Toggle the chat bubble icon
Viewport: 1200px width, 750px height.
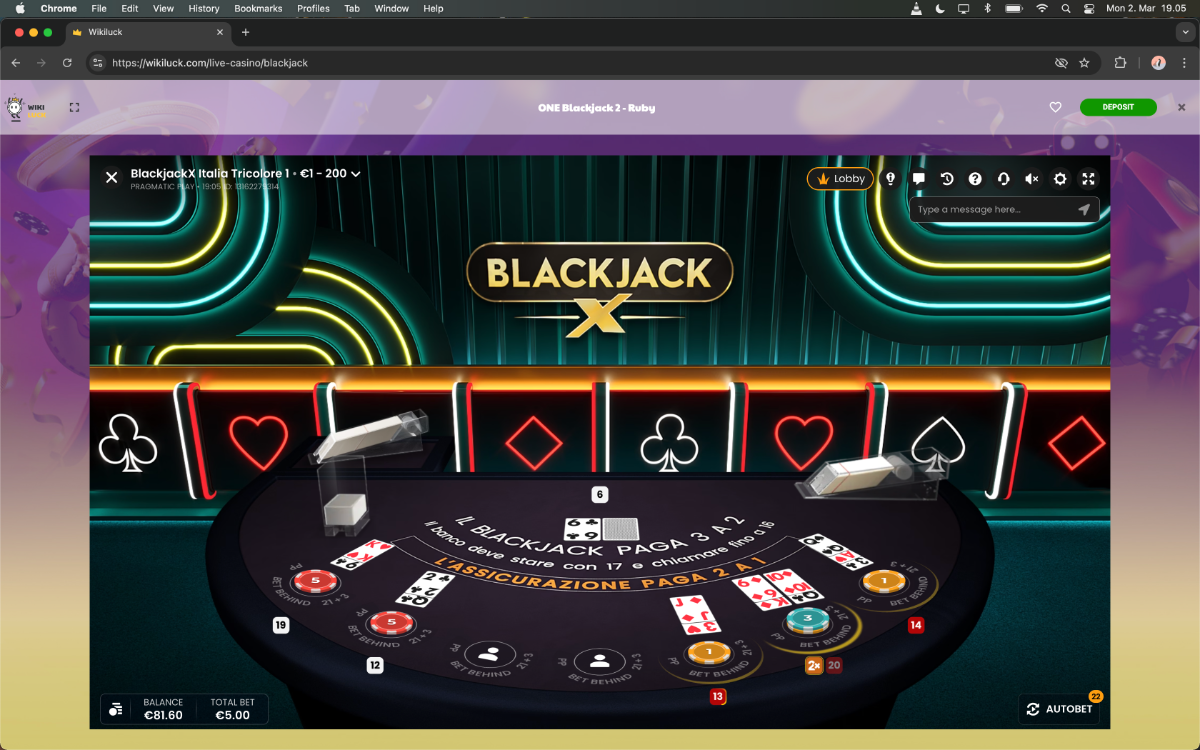tap(919, 179)
